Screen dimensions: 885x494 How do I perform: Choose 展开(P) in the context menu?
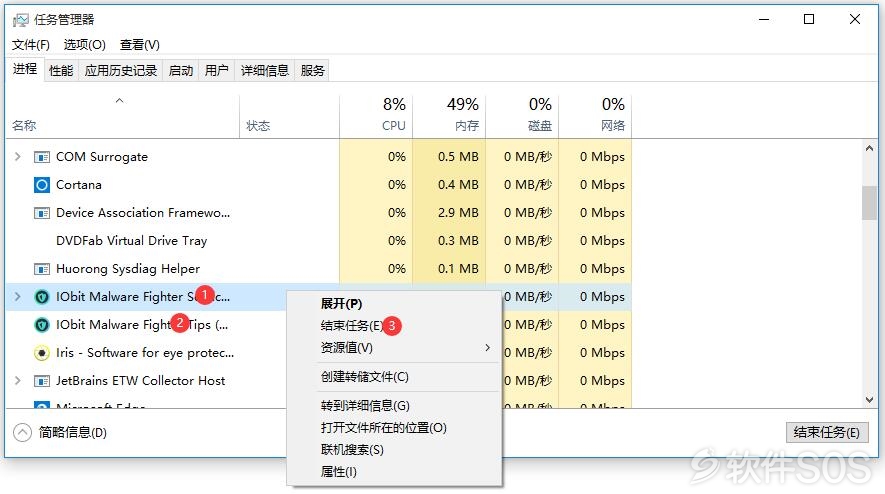tap(394, 304)
